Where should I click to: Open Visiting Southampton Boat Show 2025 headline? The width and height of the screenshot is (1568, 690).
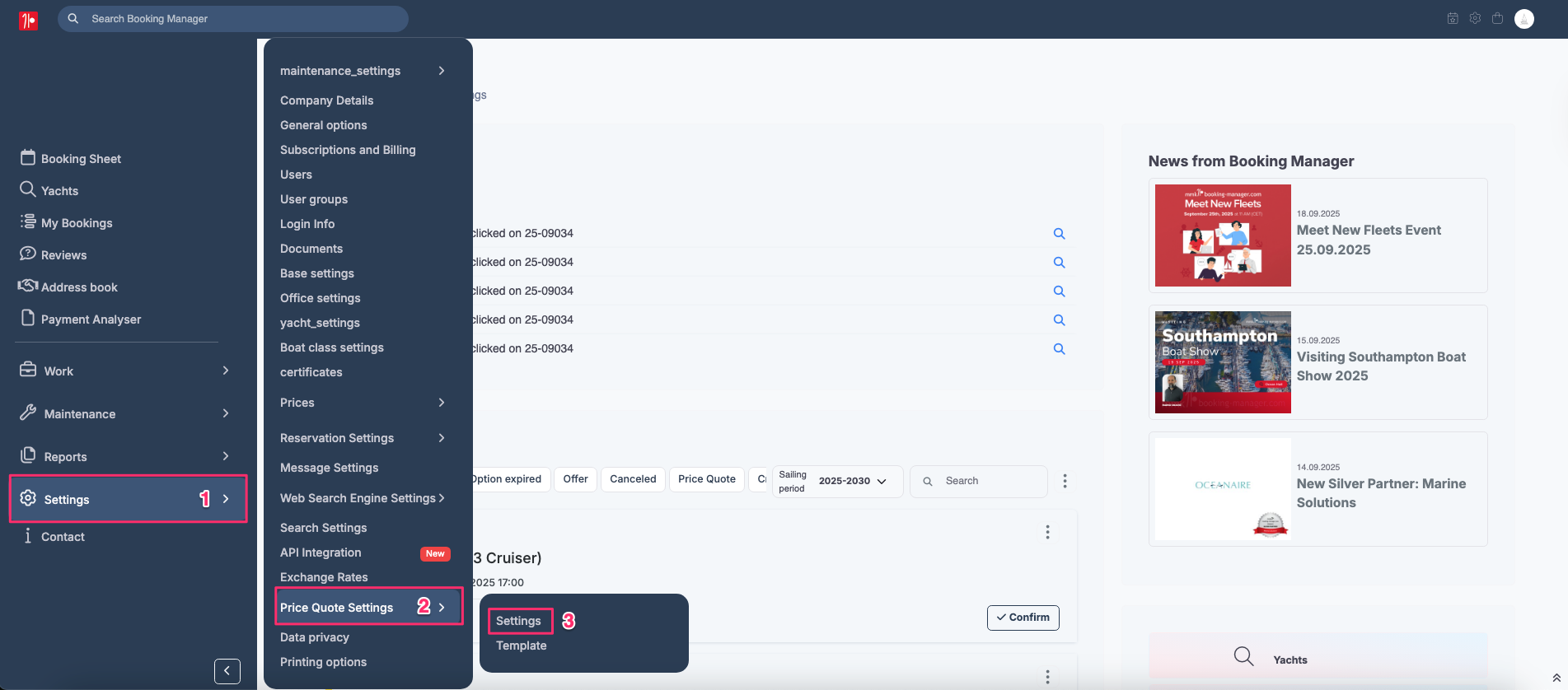click(1381, 366)
